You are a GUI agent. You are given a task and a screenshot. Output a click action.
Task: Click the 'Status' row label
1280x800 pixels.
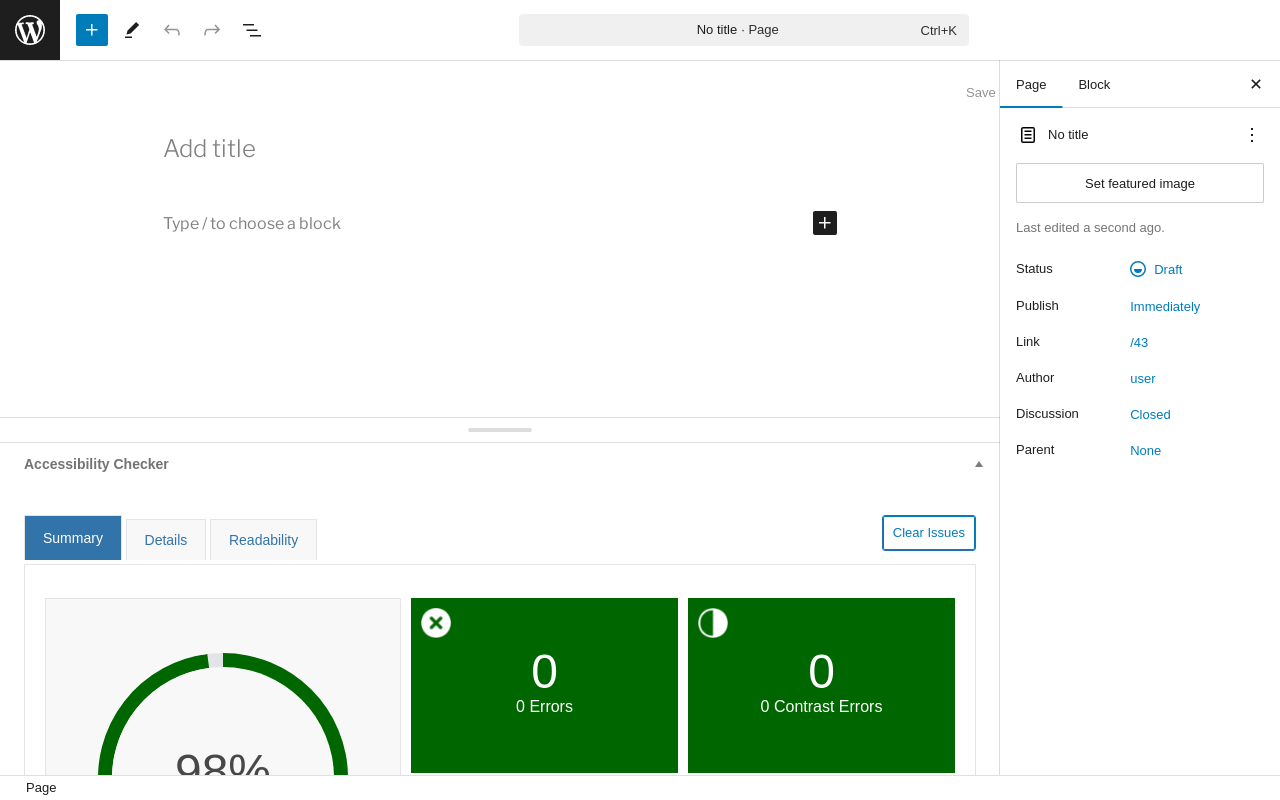(1034, 269)
